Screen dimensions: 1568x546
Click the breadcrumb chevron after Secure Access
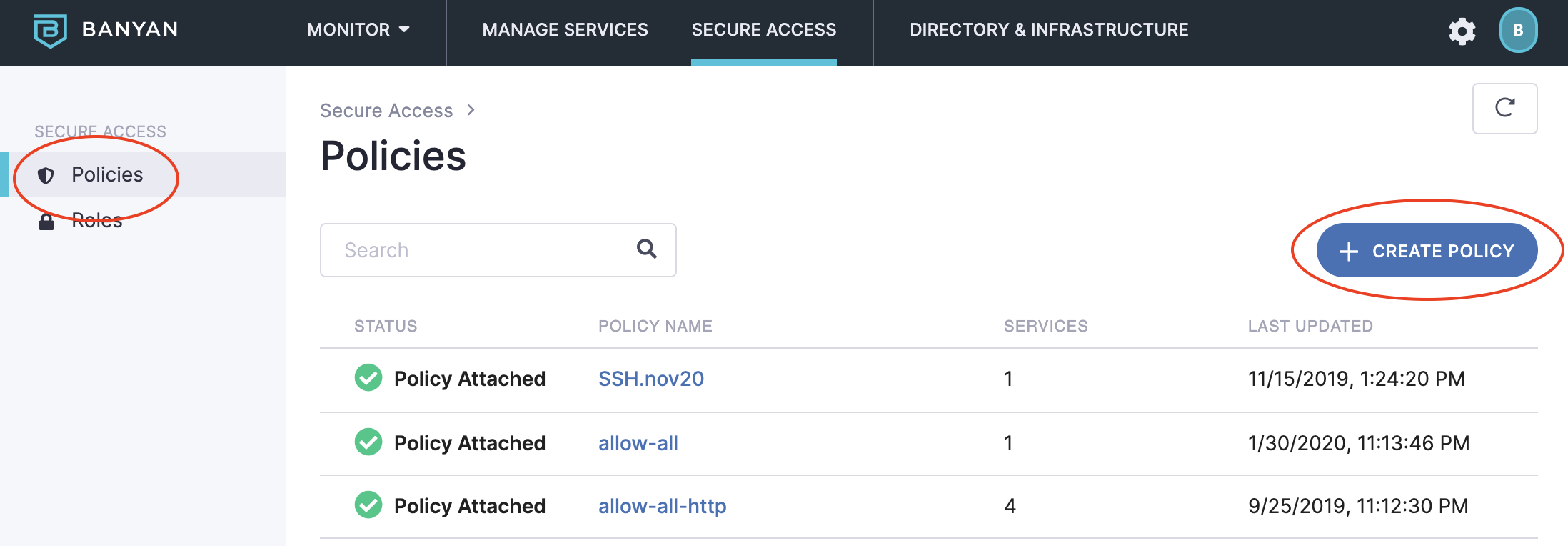tap(471, 110)
